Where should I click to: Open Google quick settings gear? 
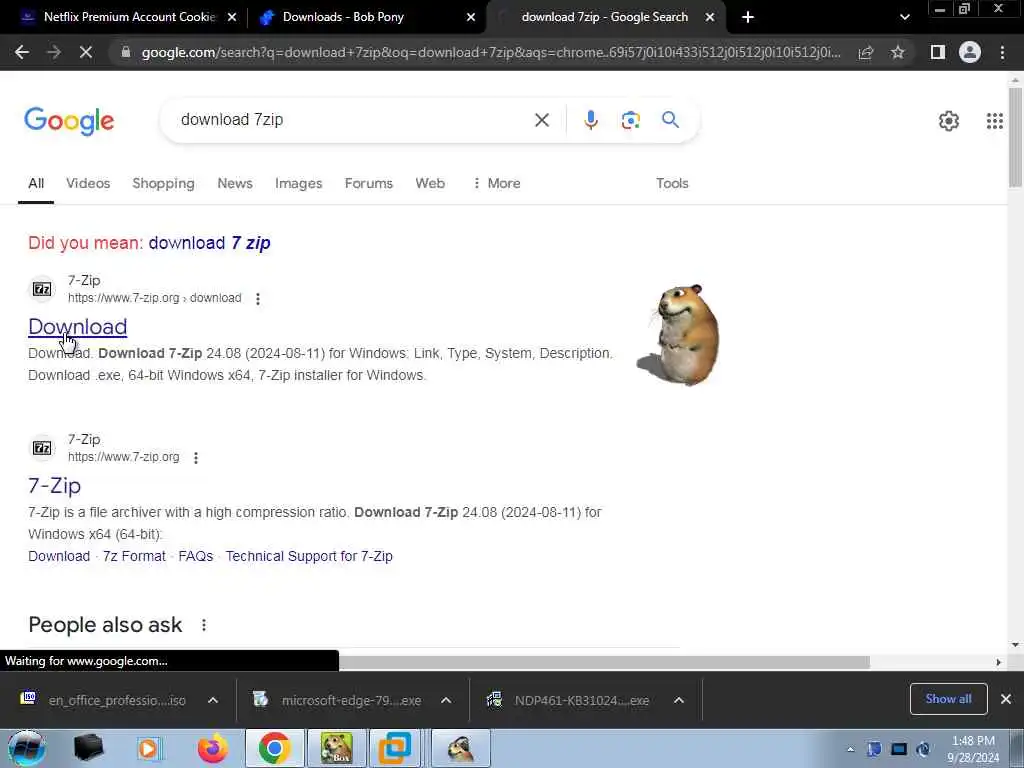[949, 121]
